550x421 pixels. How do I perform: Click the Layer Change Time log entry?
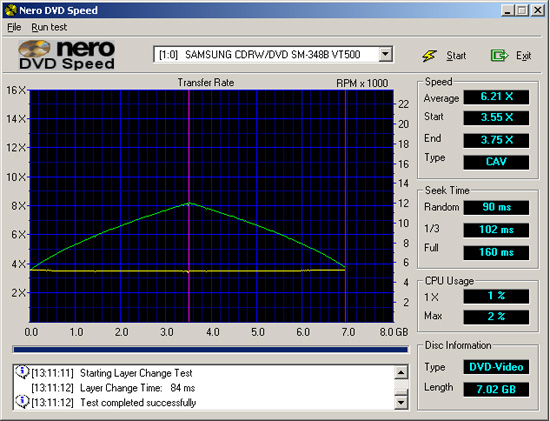tap(113, 388)
